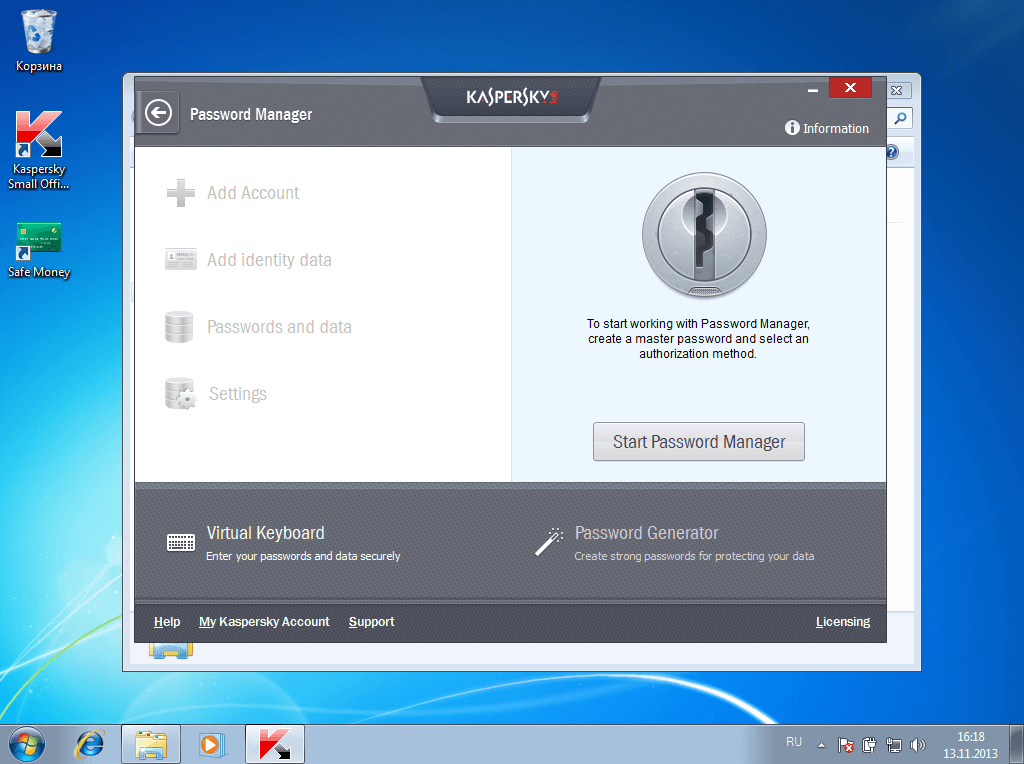Click the Add identity data card icon

[181, 259]
